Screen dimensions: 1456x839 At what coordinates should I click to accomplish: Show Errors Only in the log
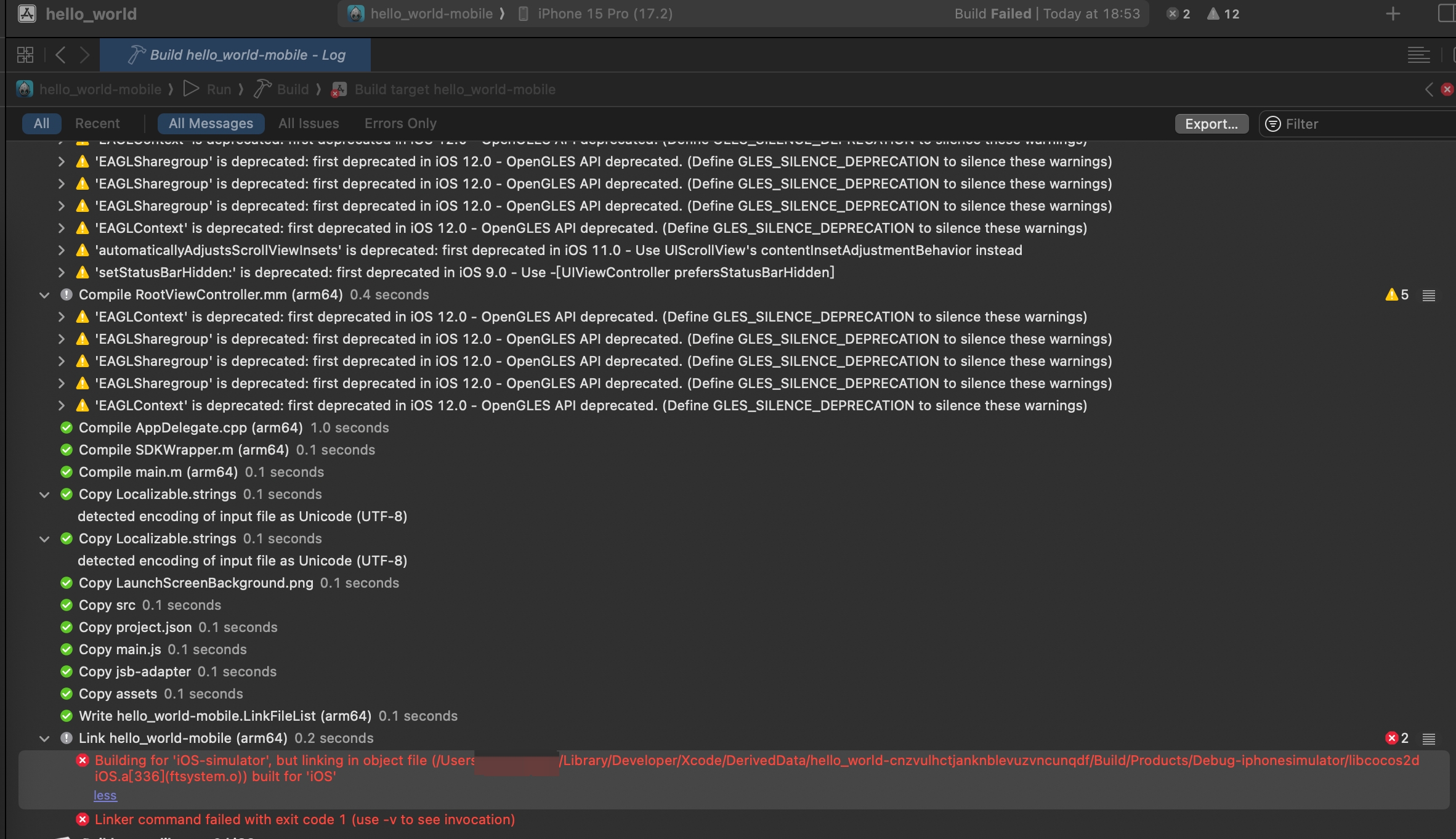[x=400, y=123]
